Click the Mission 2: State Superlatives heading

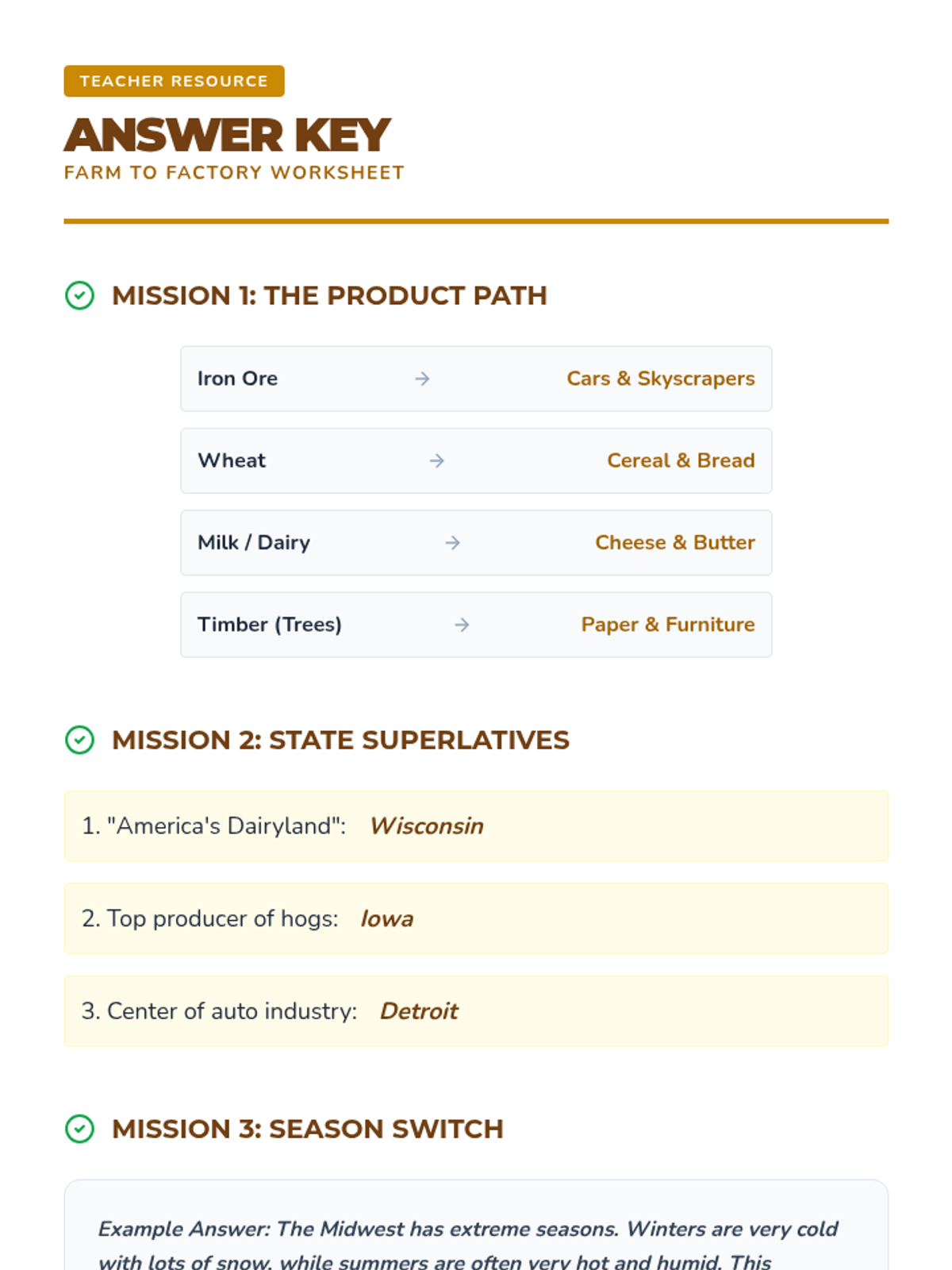340,740
